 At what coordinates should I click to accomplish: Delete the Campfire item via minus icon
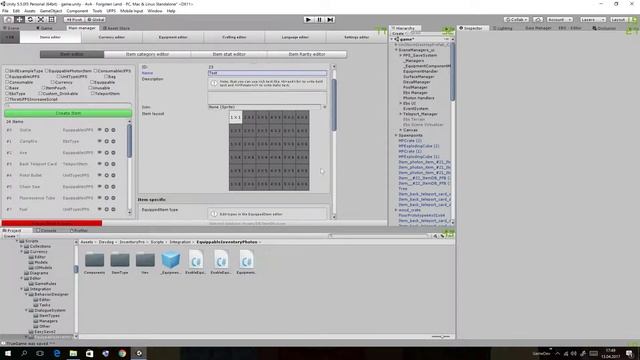coord(113,141)
